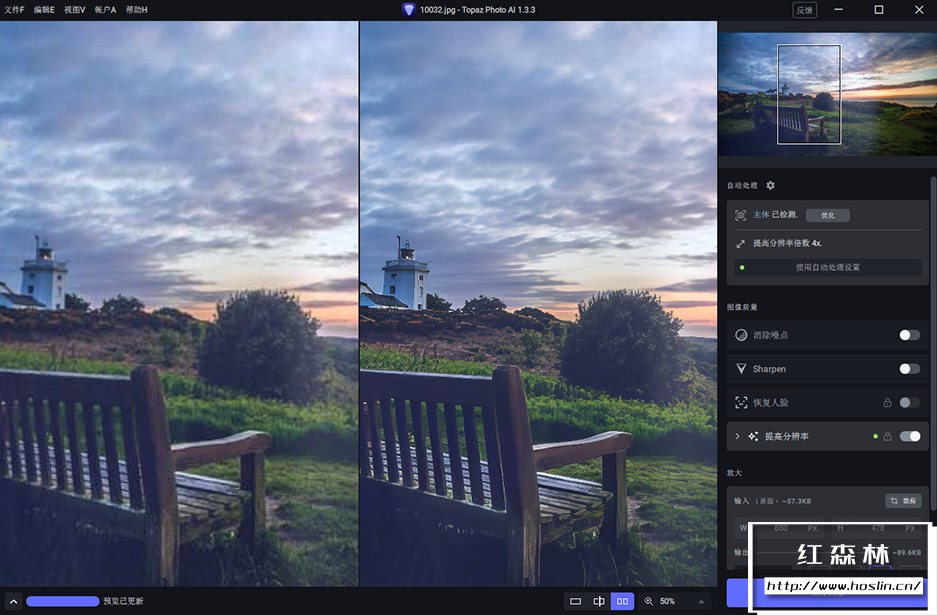Image resolution: width=937 pixels, height=615 pixels.
Task: Click the 消除噪点 denoise icon
Action: click(x=741, y=335)
